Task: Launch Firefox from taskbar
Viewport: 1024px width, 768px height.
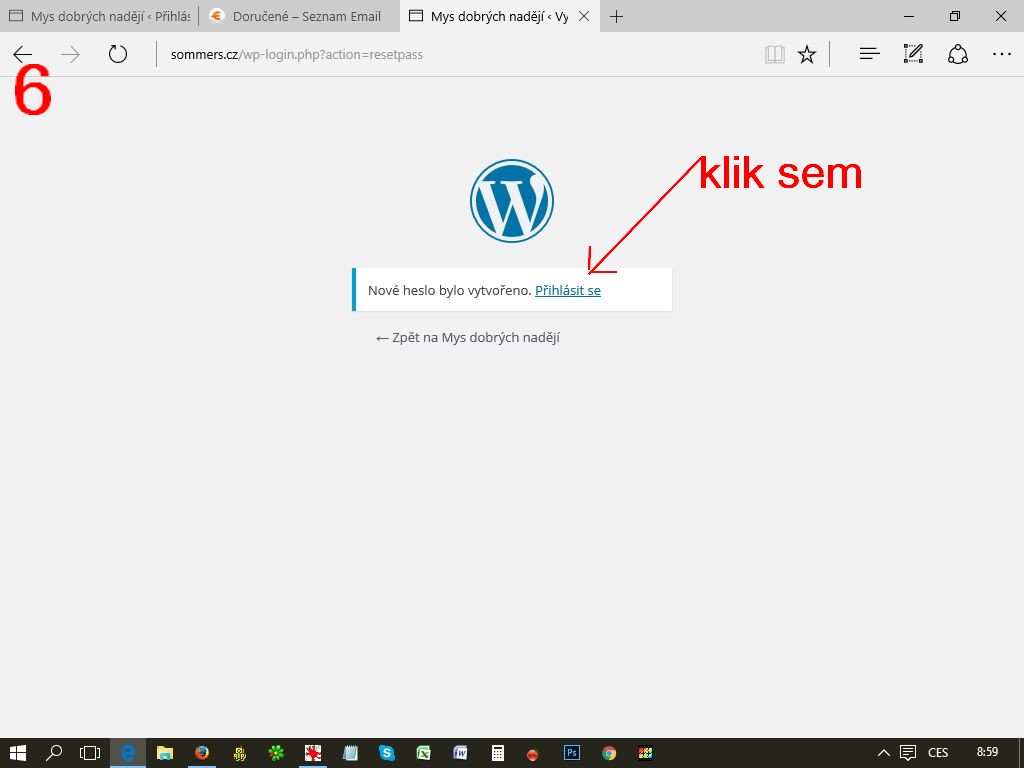Action: coord(202,753)
